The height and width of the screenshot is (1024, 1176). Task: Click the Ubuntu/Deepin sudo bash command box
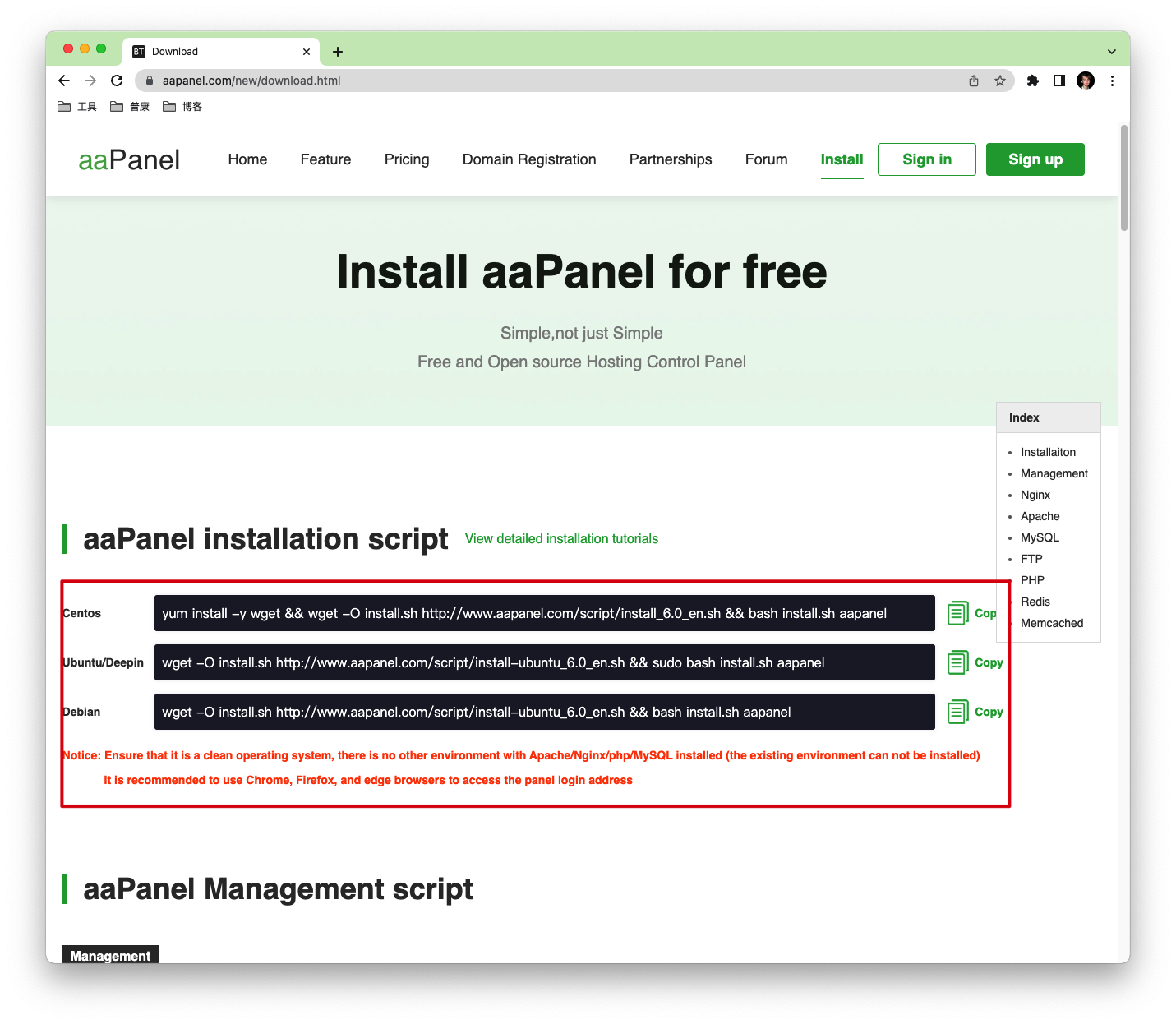coord(545,662)
